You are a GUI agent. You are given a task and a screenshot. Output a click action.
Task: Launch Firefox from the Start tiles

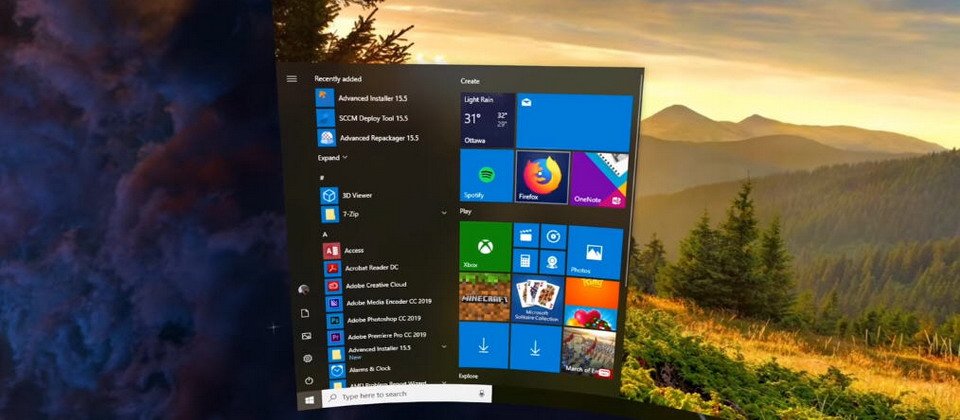tap(542, 178)
